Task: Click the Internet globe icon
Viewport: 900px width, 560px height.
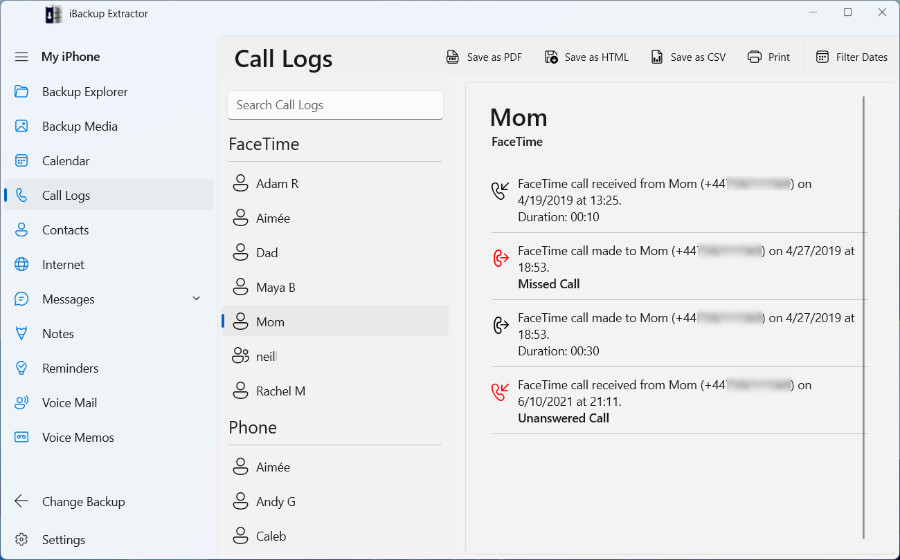Action: [21, 265]
